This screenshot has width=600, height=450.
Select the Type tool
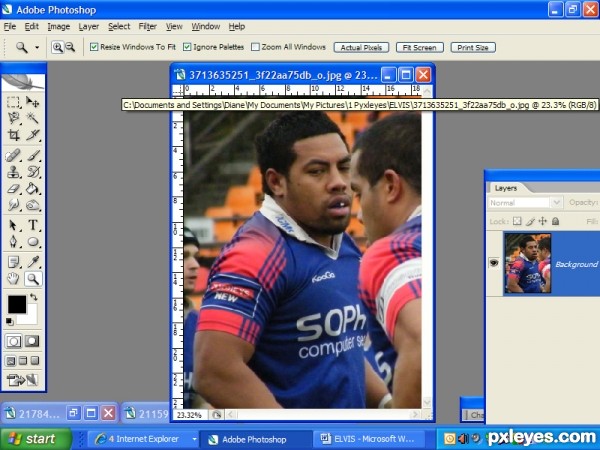pos(33,225)
